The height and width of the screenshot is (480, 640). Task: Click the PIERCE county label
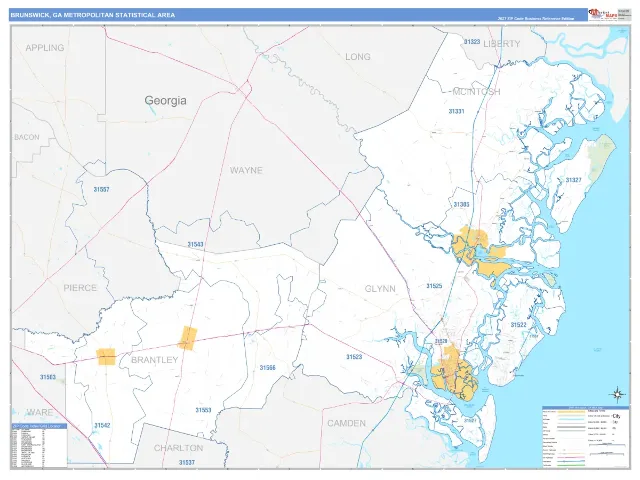80,288
